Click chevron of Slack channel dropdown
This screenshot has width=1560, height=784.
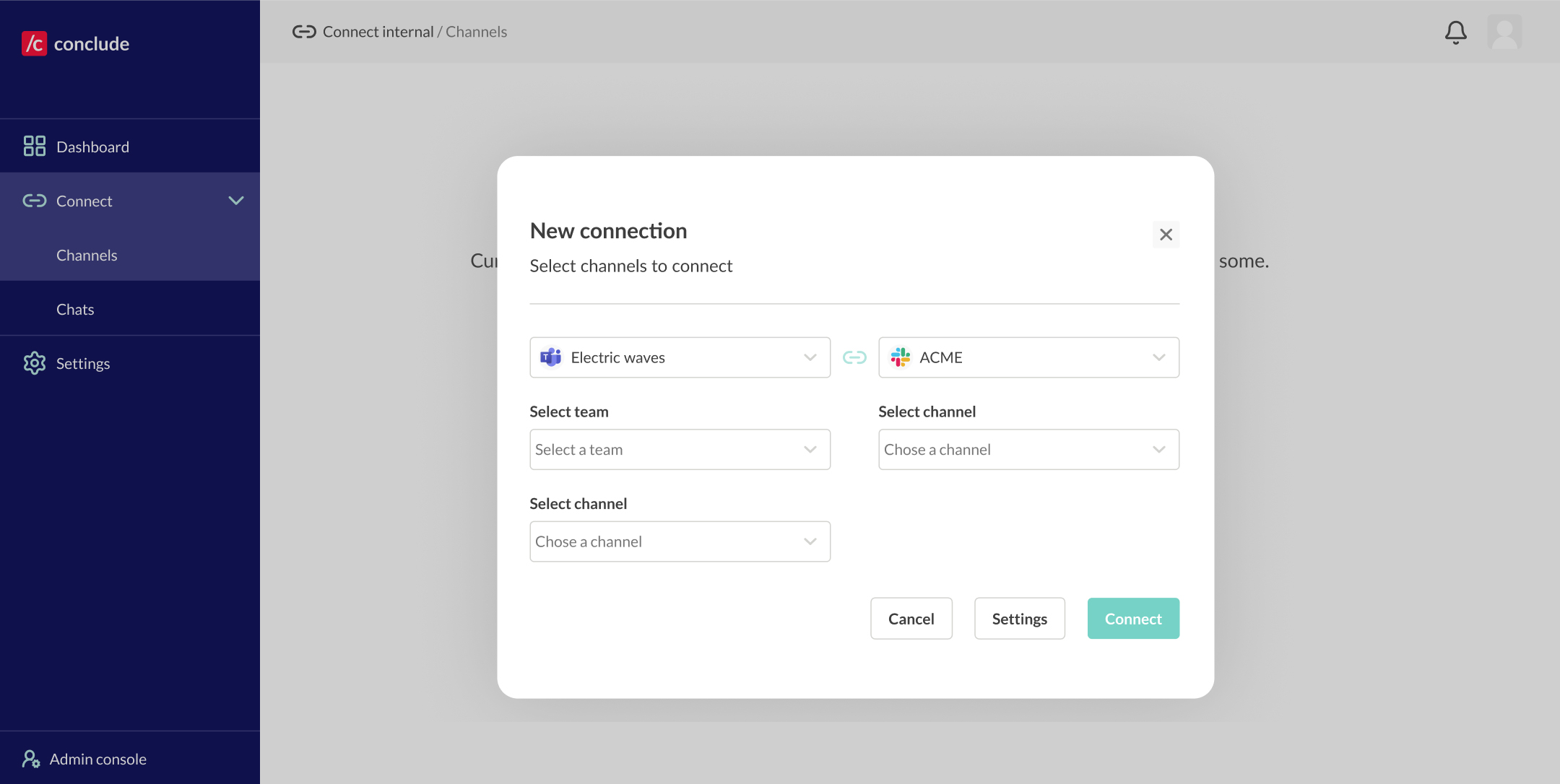click(x=1158, y=450)
